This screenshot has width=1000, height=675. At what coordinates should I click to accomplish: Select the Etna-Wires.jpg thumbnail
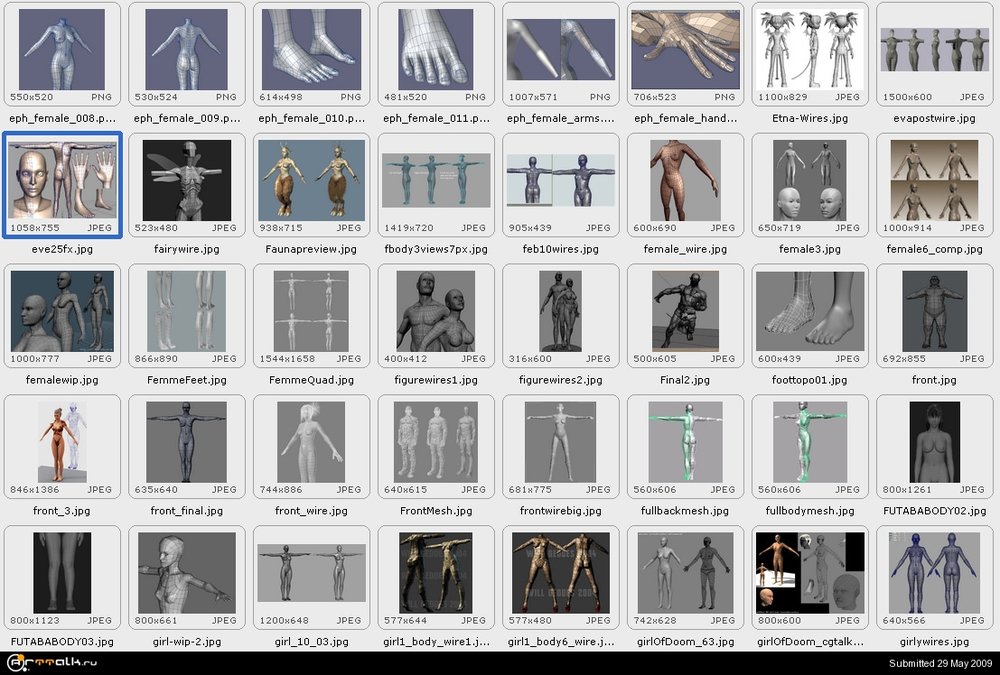809,49
